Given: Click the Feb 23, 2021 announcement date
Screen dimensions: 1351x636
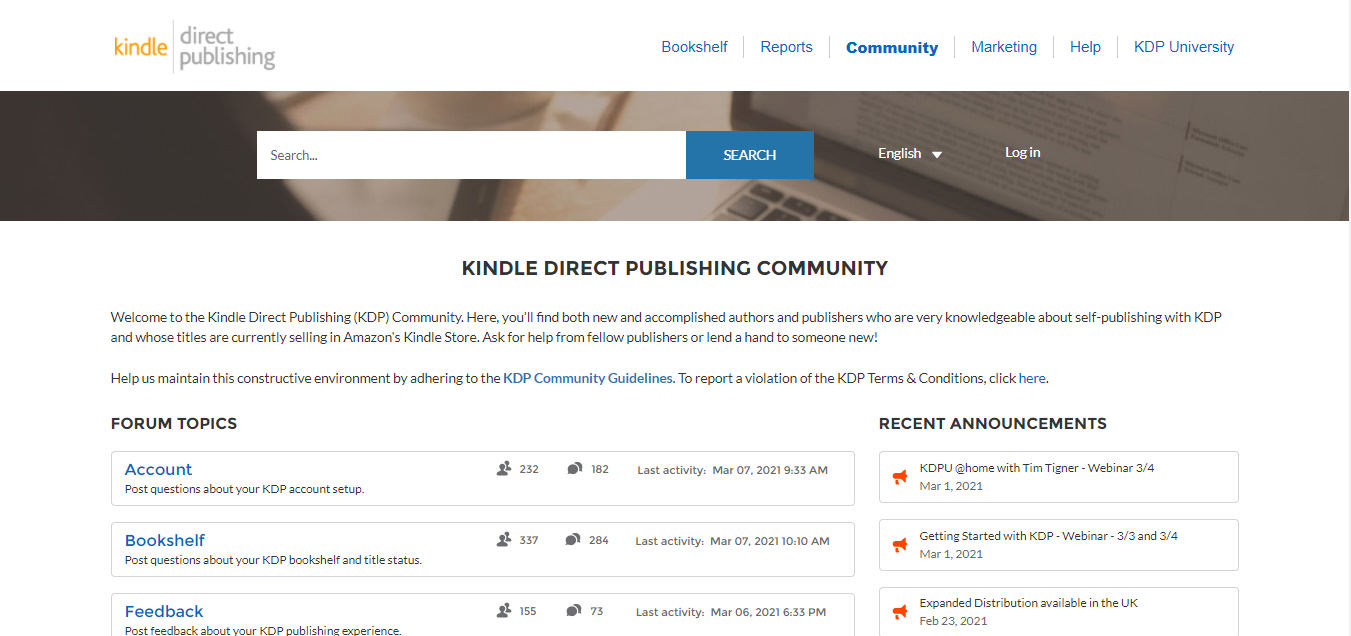Looking at the screenshot, I should pos(953,621).
